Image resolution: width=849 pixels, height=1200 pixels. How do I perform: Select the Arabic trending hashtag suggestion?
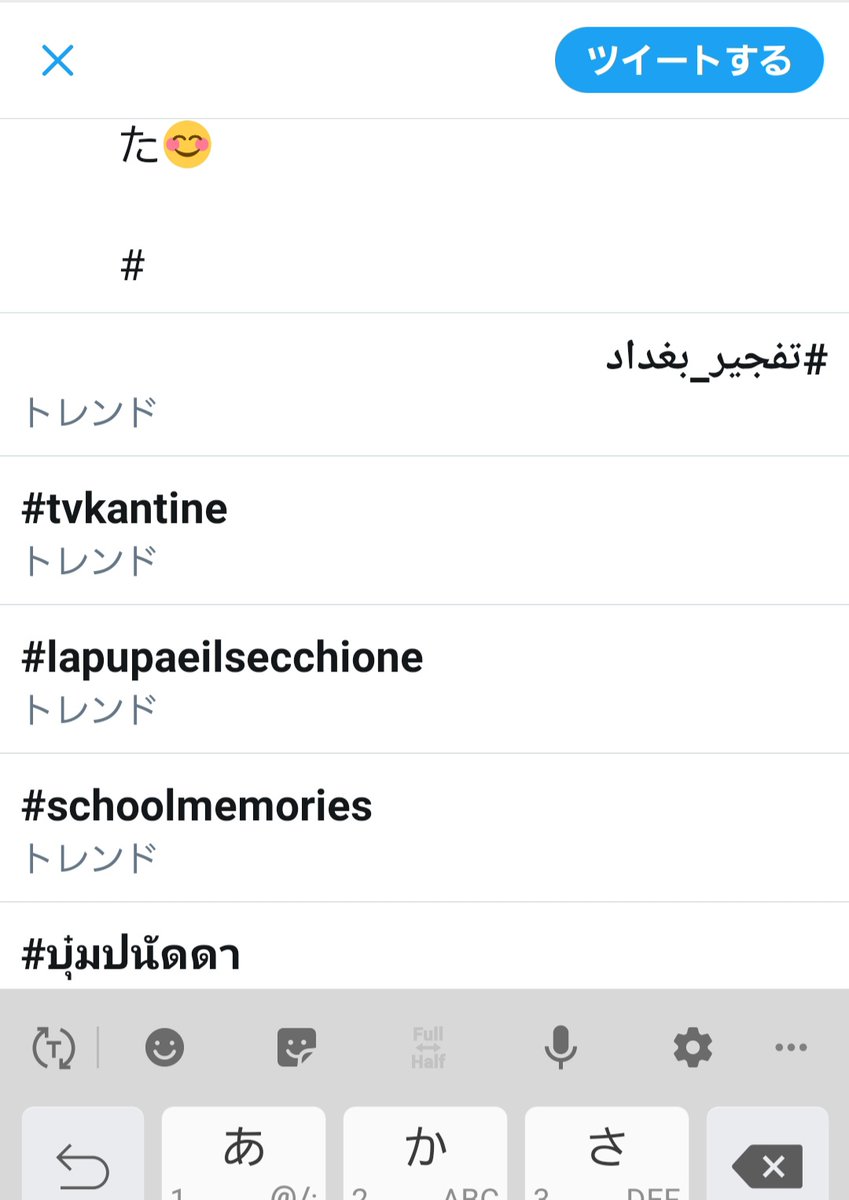point(424,384)
